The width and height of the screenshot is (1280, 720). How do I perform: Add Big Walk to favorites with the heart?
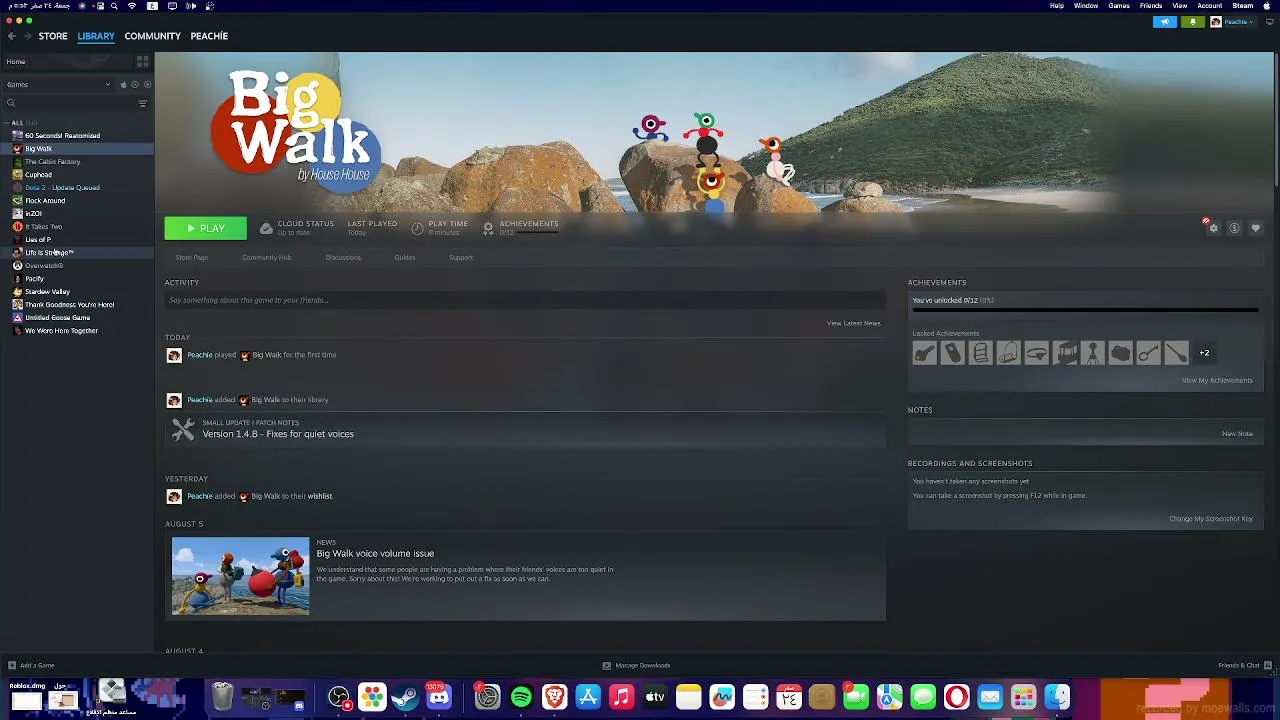(1255, 229)
